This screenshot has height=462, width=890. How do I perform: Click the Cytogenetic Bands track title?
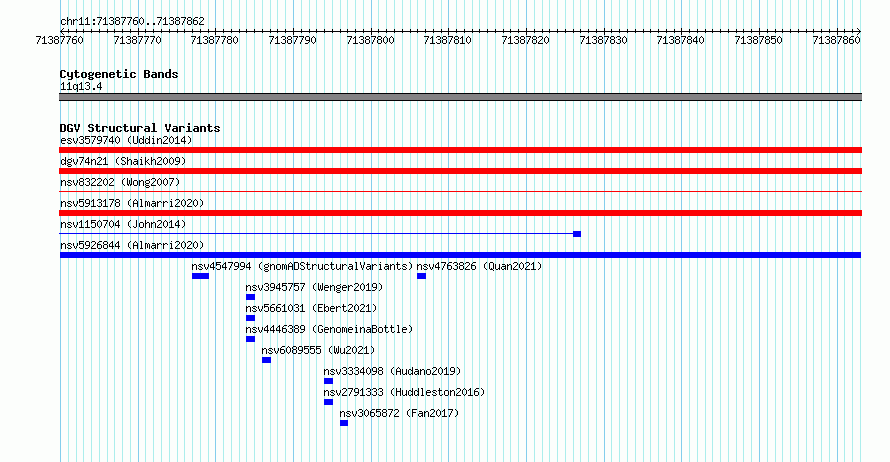(119, 74)
